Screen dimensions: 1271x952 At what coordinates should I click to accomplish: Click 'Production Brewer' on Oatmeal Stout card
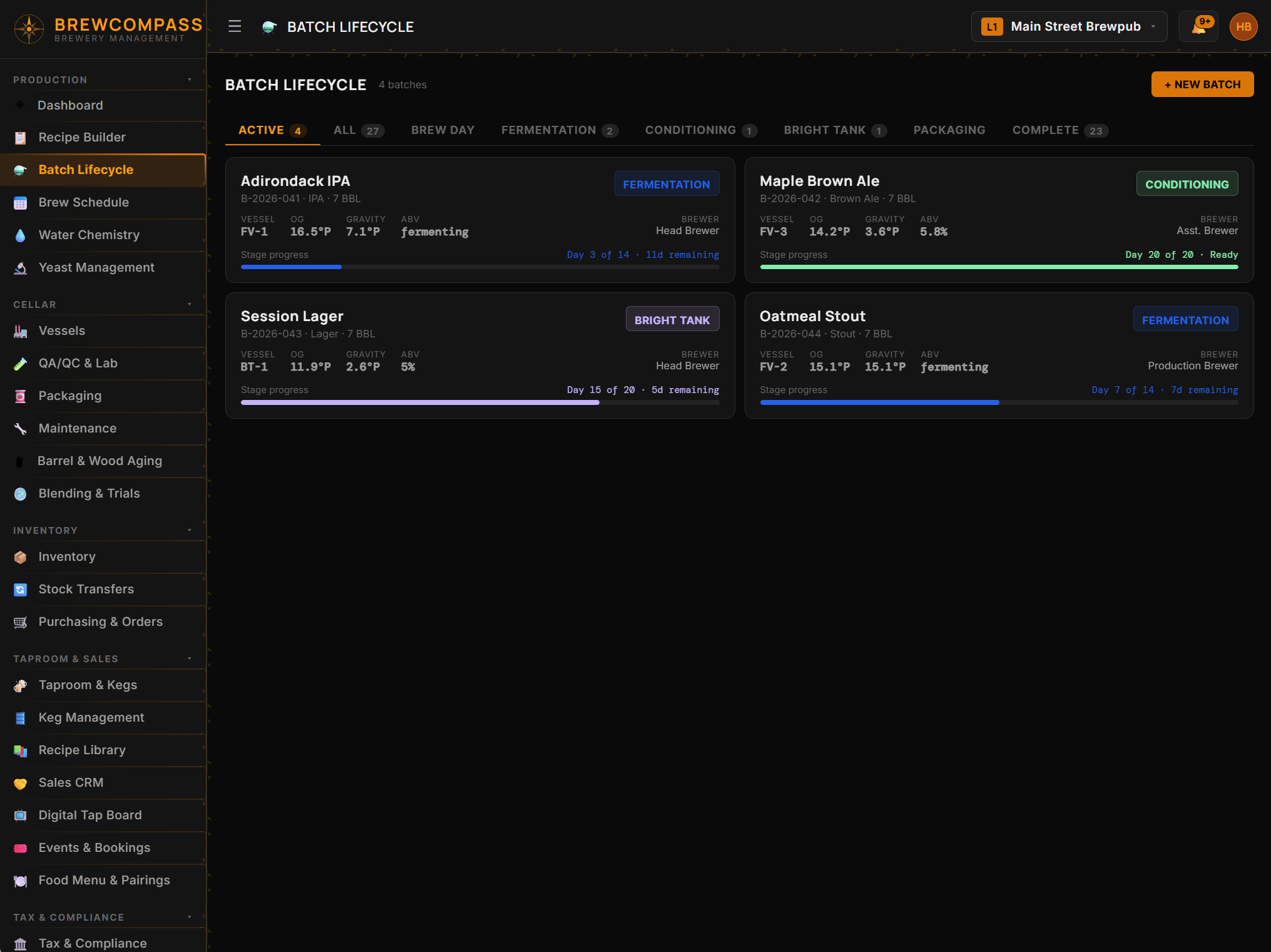click(x=1193, y=366)
